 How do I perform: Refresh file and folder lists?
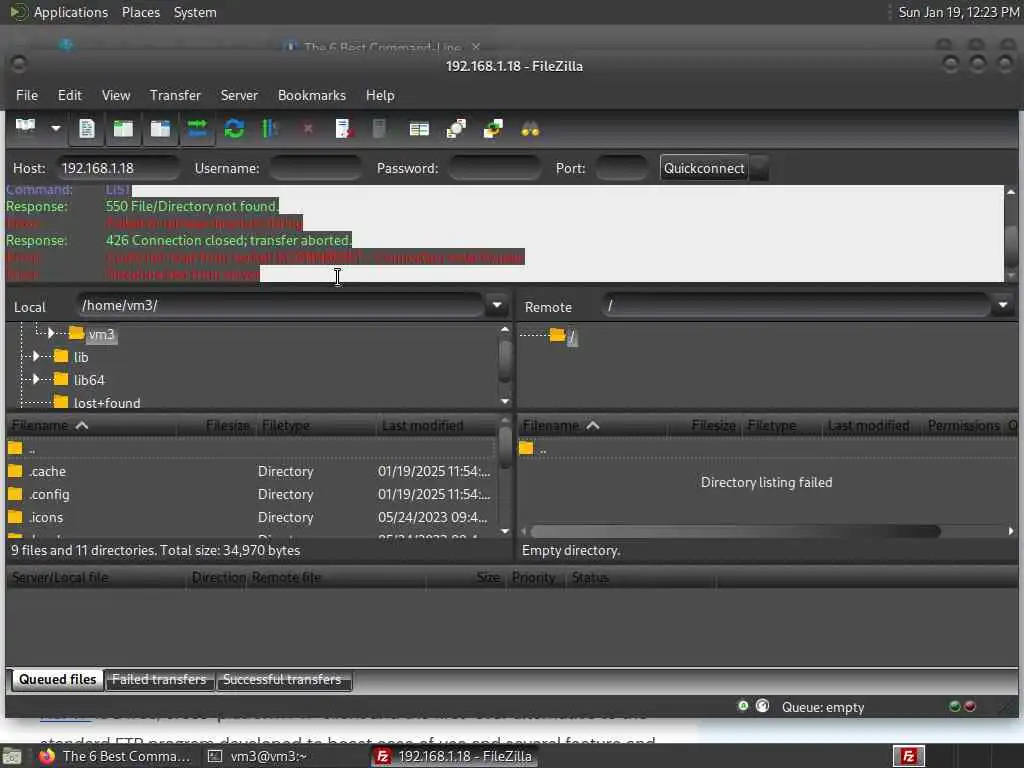[234, 128]
